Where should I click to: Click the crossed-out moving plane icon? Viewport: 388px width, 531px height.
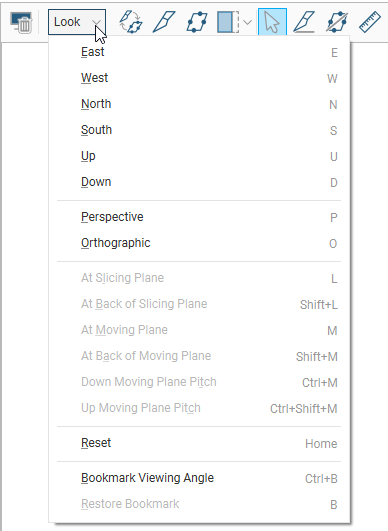point(337,22)
